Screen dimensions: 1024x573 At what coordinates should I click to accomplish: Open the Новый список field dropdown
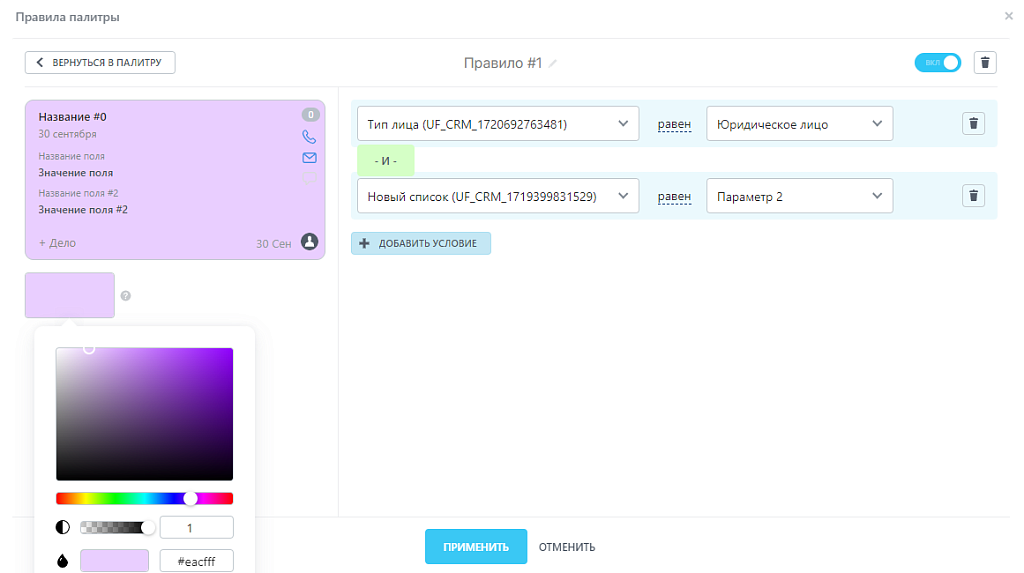(x=497, y=196)
